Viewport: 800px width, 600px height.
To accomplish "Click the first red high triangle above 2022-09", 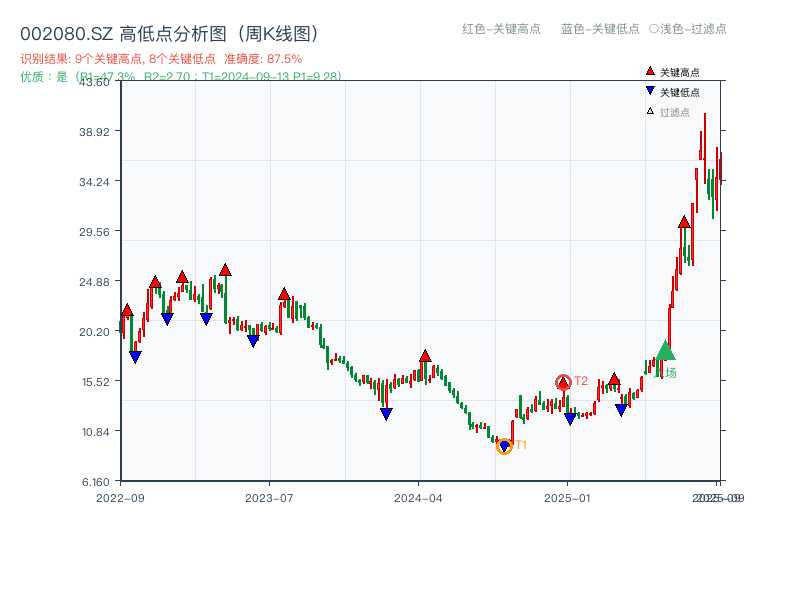I will (127, 310).
